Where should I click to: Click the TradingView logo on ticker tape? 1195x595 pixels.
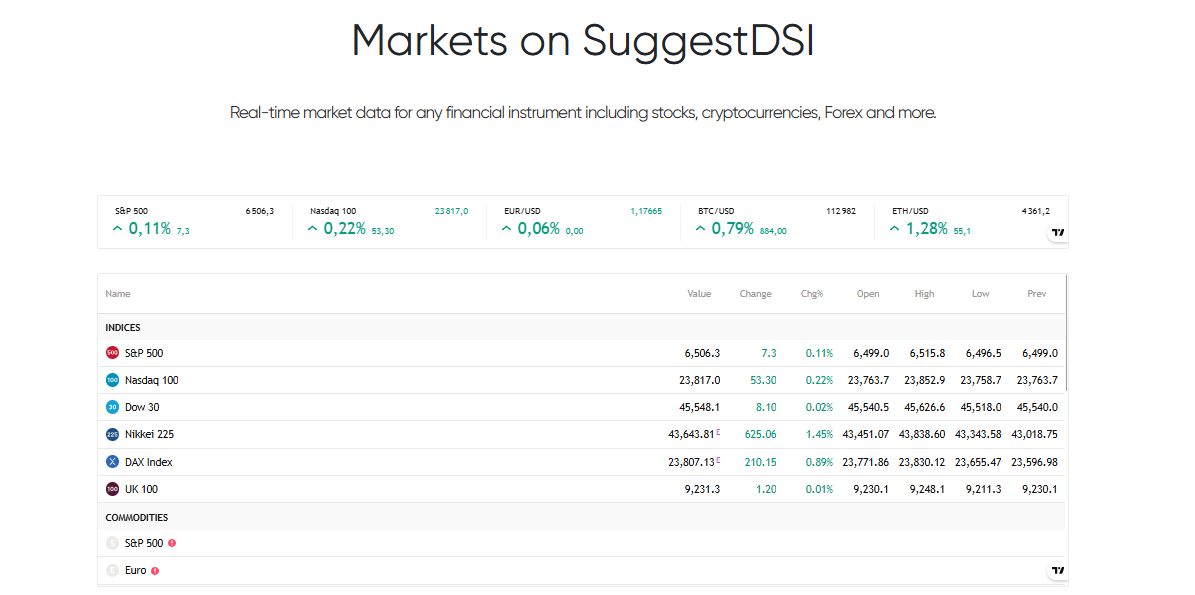[1058, 232]
